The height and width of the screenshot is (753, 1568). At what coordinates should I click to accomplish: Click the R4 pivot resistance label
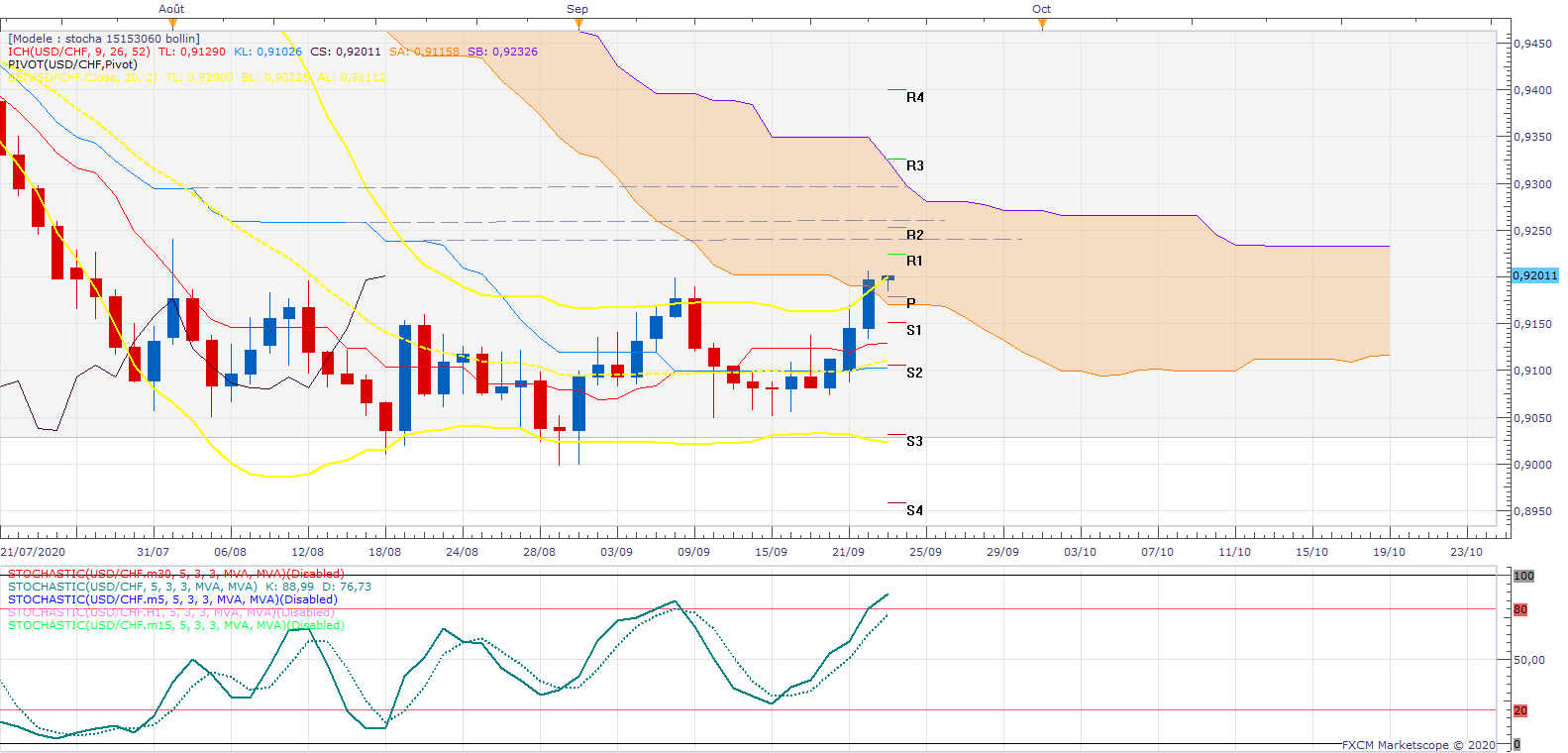pyautogui.click(x=914, y=97)
